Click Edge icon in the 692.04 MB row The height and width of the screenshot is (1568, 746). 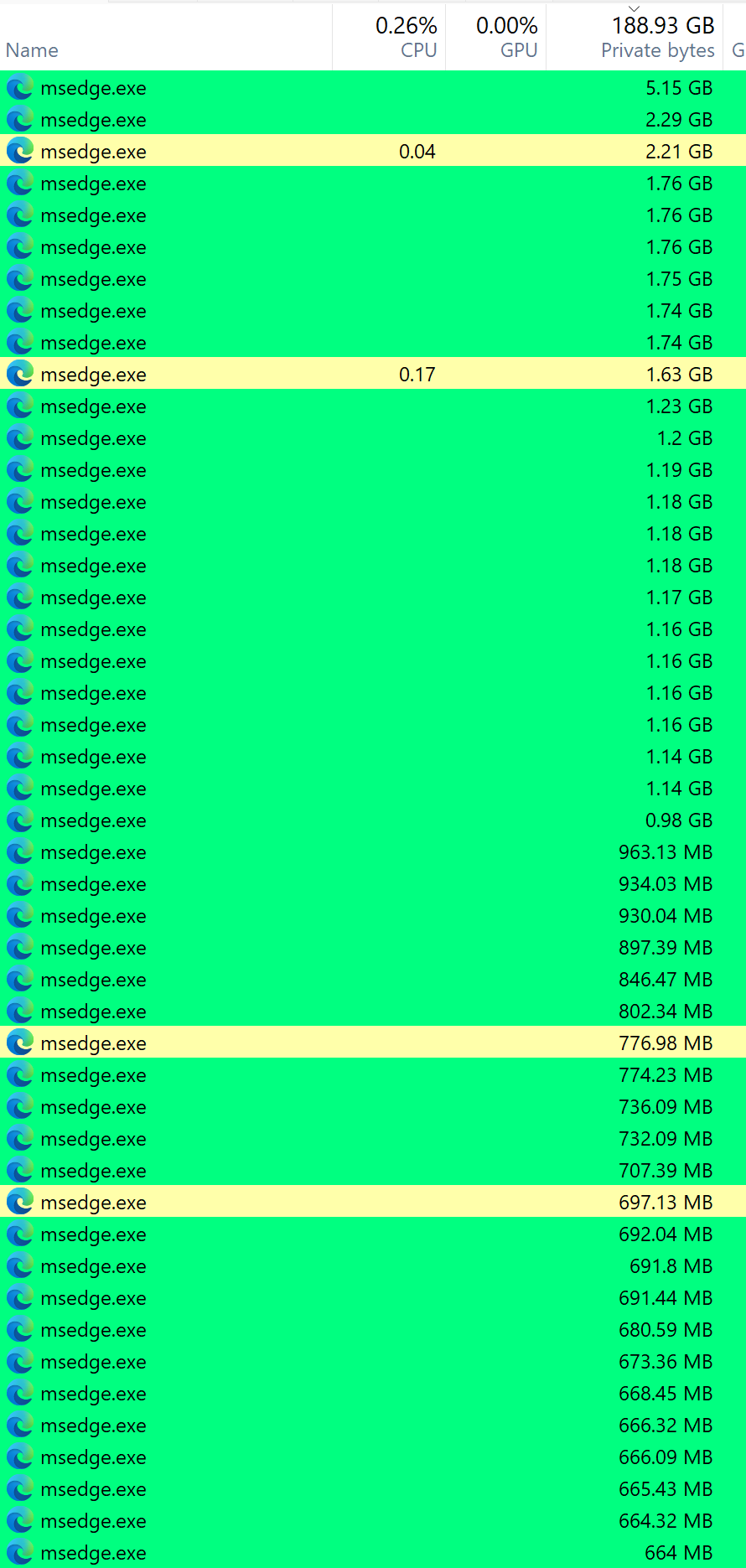pyautogui.click(x=20, y=1234)
